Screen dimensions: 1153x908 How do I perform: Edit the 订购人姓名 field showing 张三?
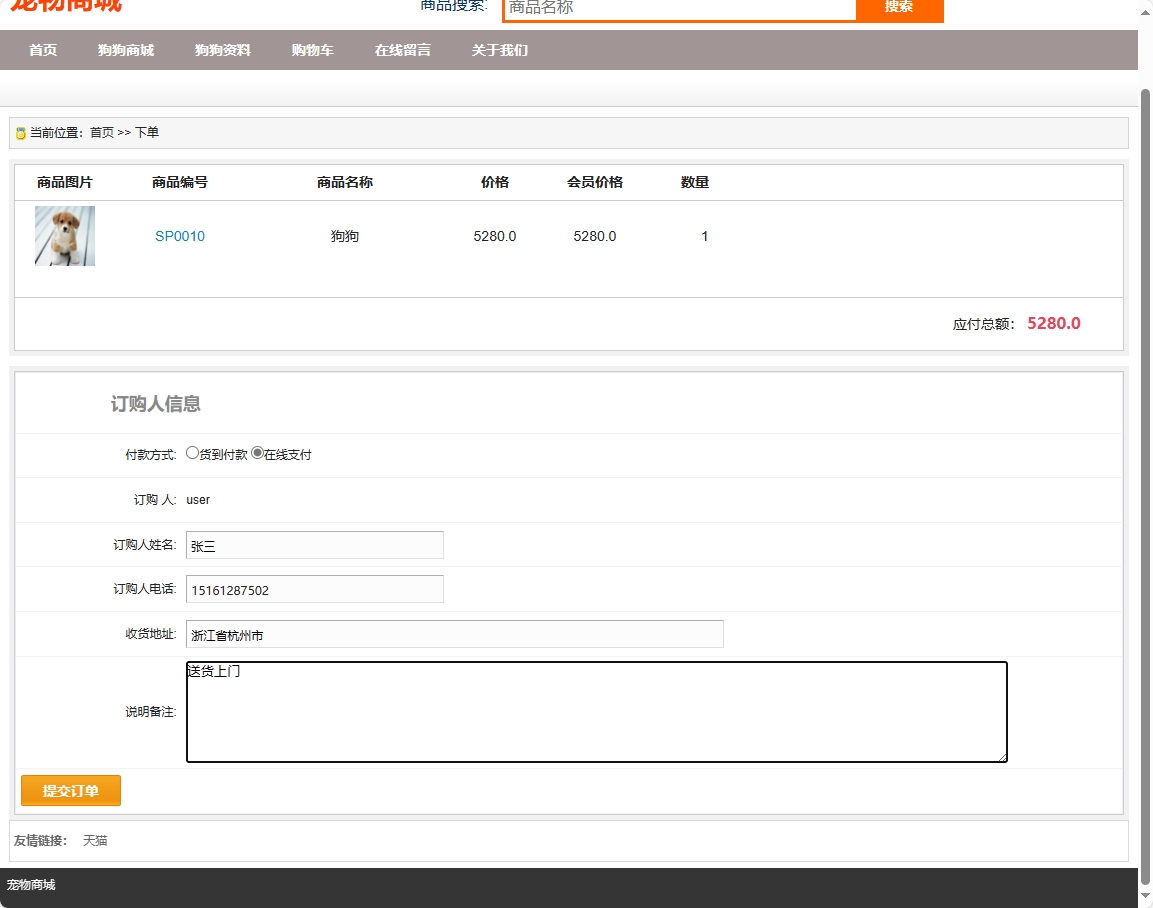[313, 544]
